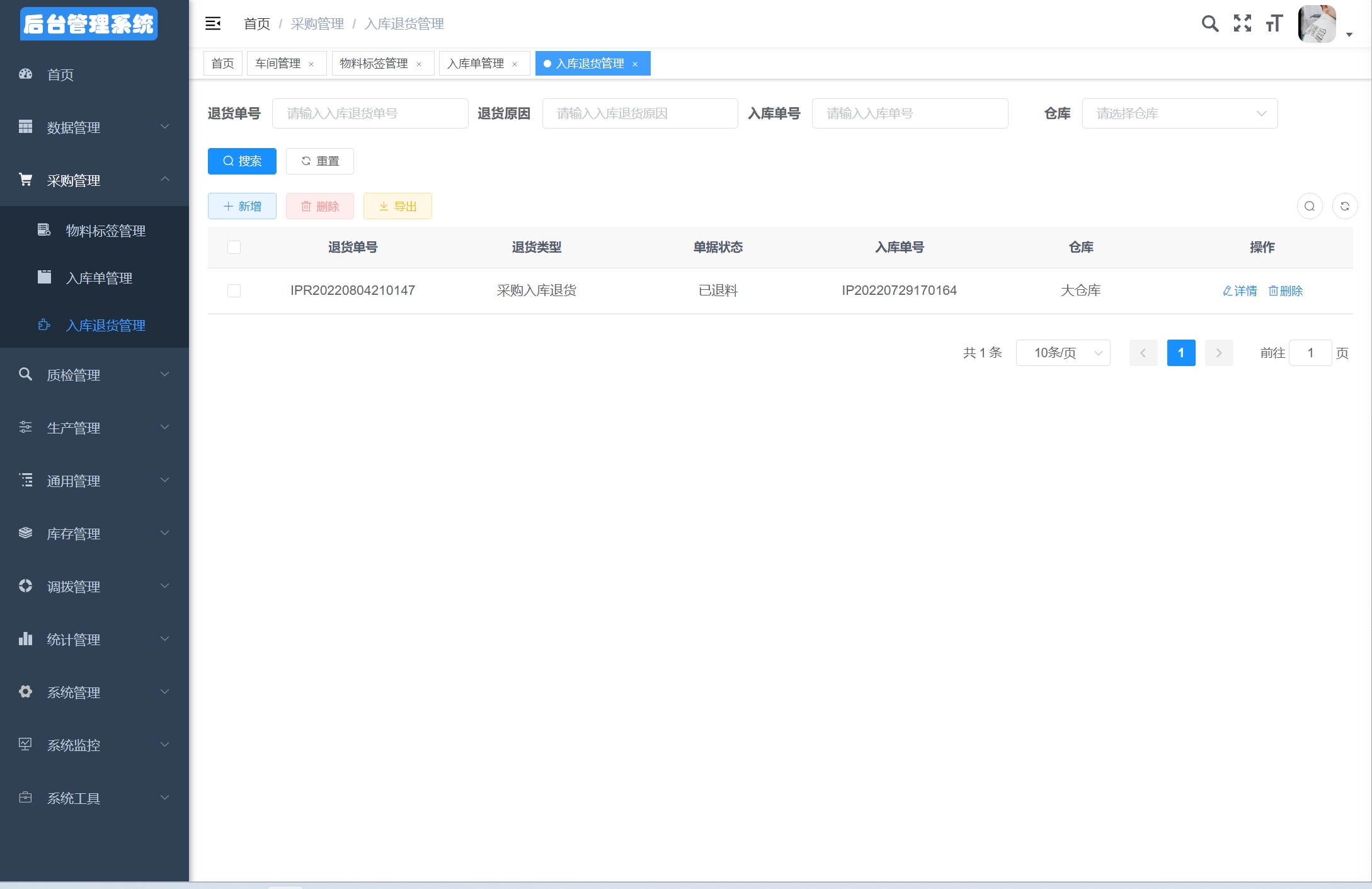Click the user avatar thumbnail
This screenshot has height=889, width=1372.
pos(1317,24)
